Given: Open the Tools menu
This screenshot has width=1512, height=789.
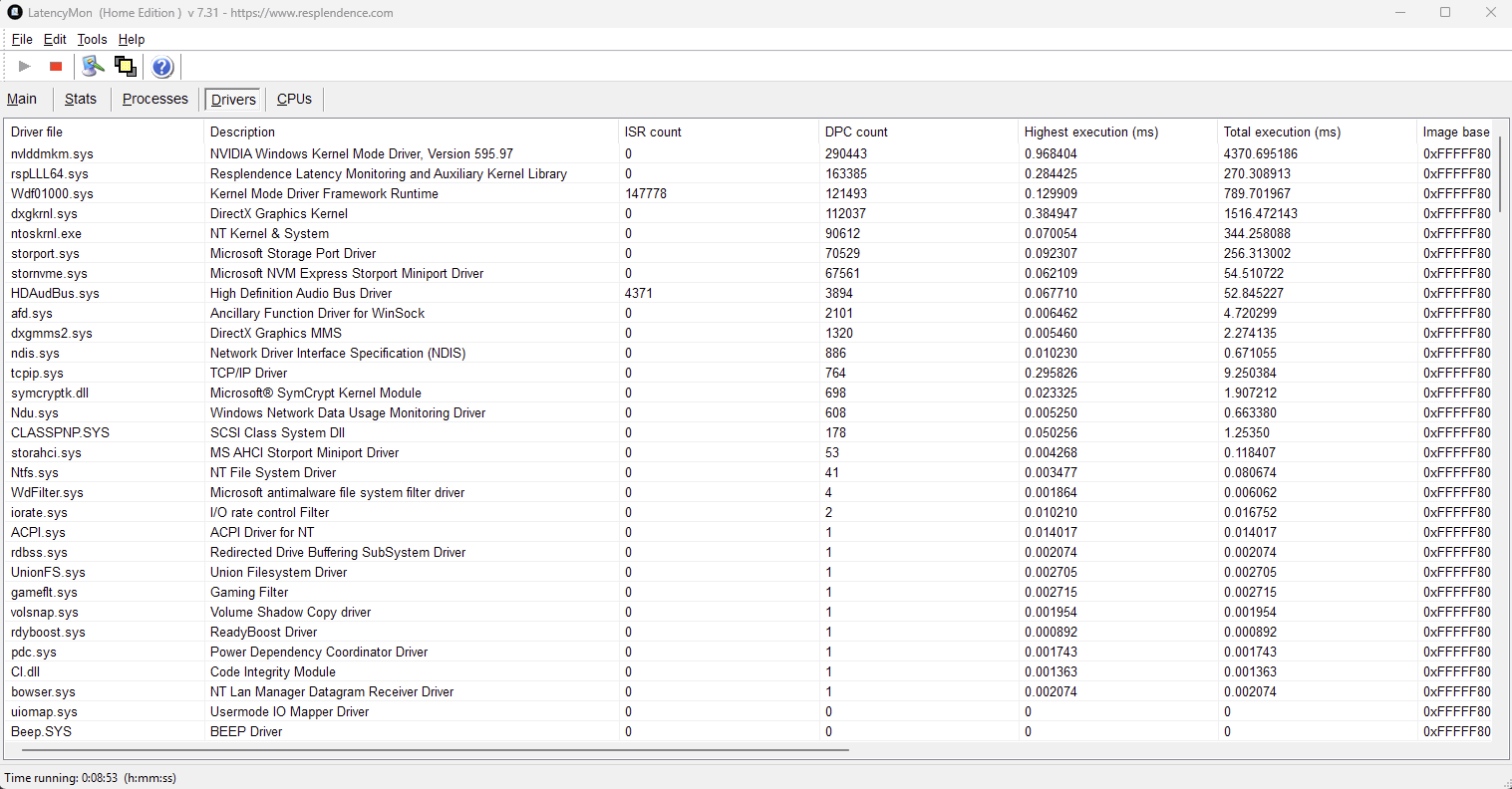Looking at the screenshot, I should (92, 40).
